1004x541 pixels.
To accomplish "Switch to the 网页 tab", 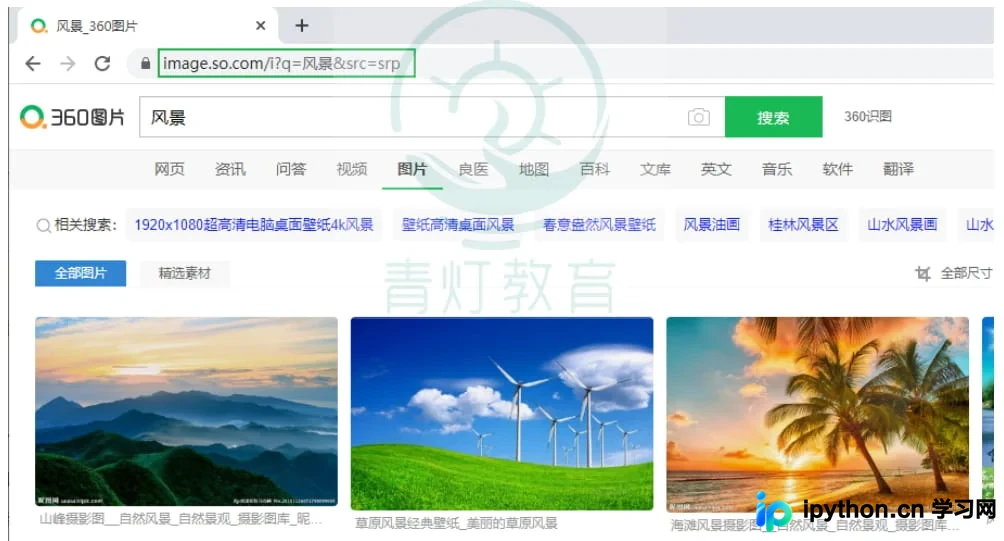I will [x=169, y=169].
